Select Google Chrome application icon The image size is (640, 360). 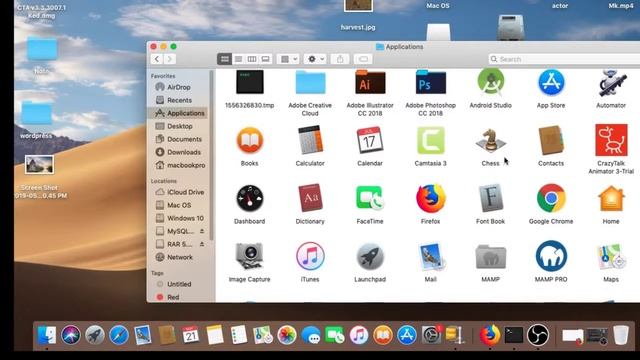click(x=551, y=198)
